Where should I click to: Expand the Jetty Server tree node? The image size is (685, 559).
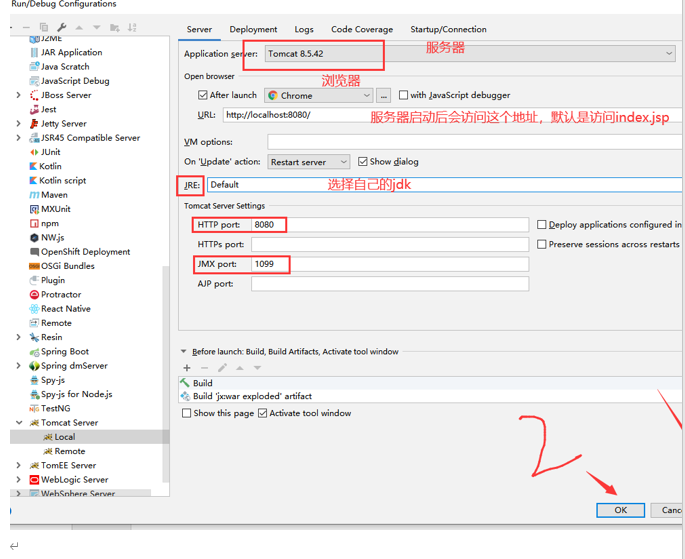point(18,124)
